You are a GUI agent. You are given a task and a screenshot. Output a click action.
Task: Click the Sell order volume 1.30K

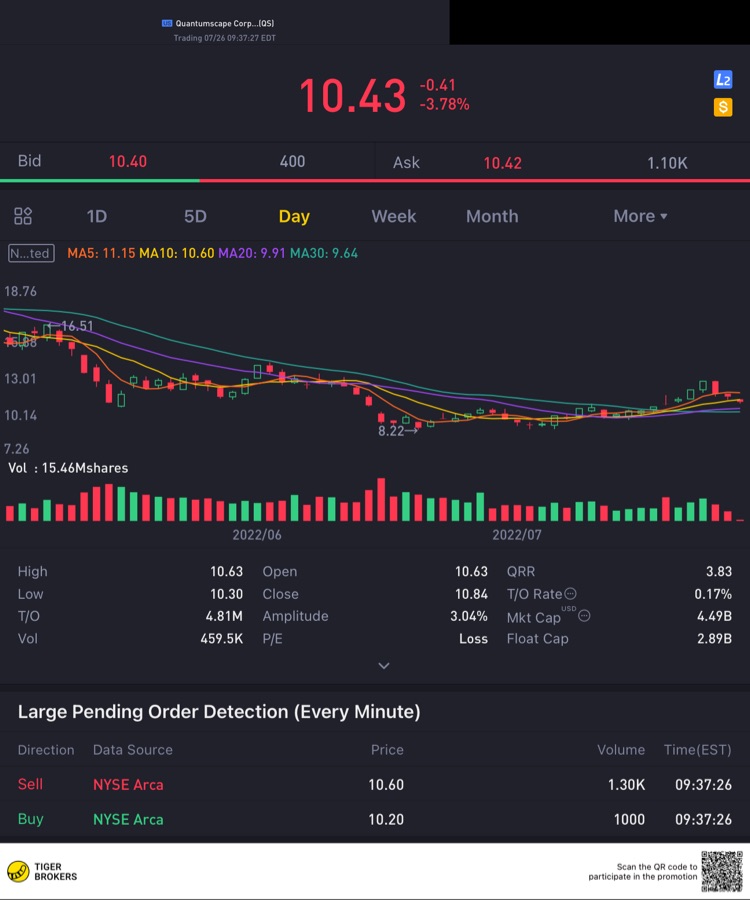627,785
